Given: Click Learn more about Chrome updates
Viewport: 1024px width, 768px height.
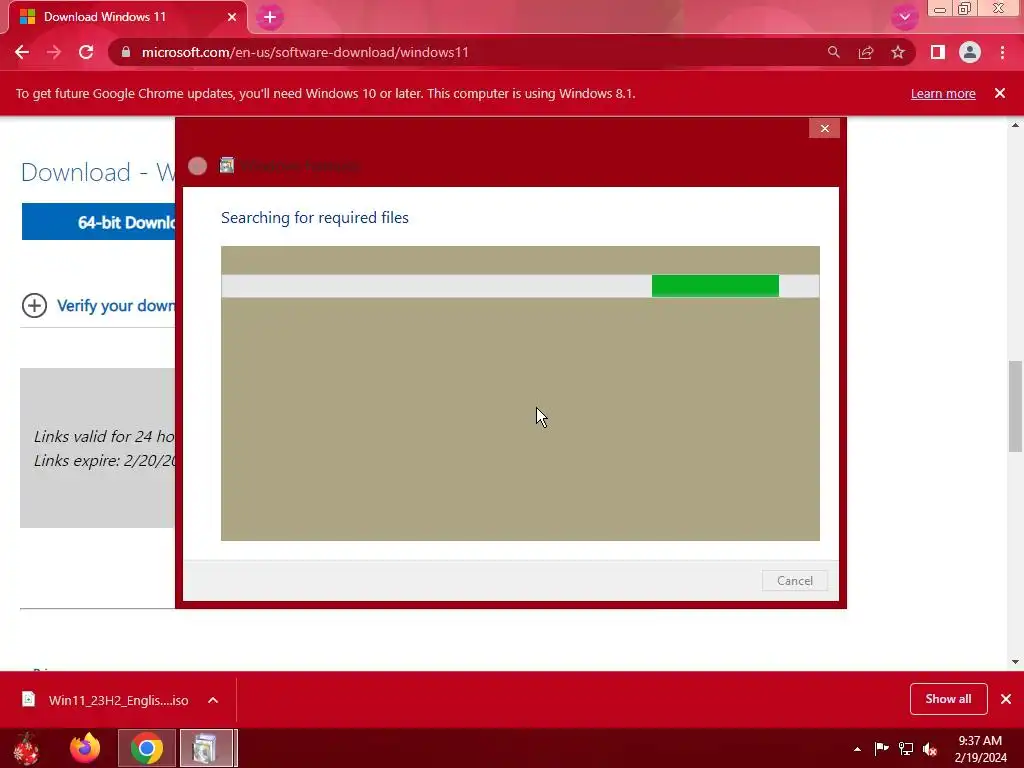Looking at the screenshot, I should pyautogui.click(x=943, y=93).
